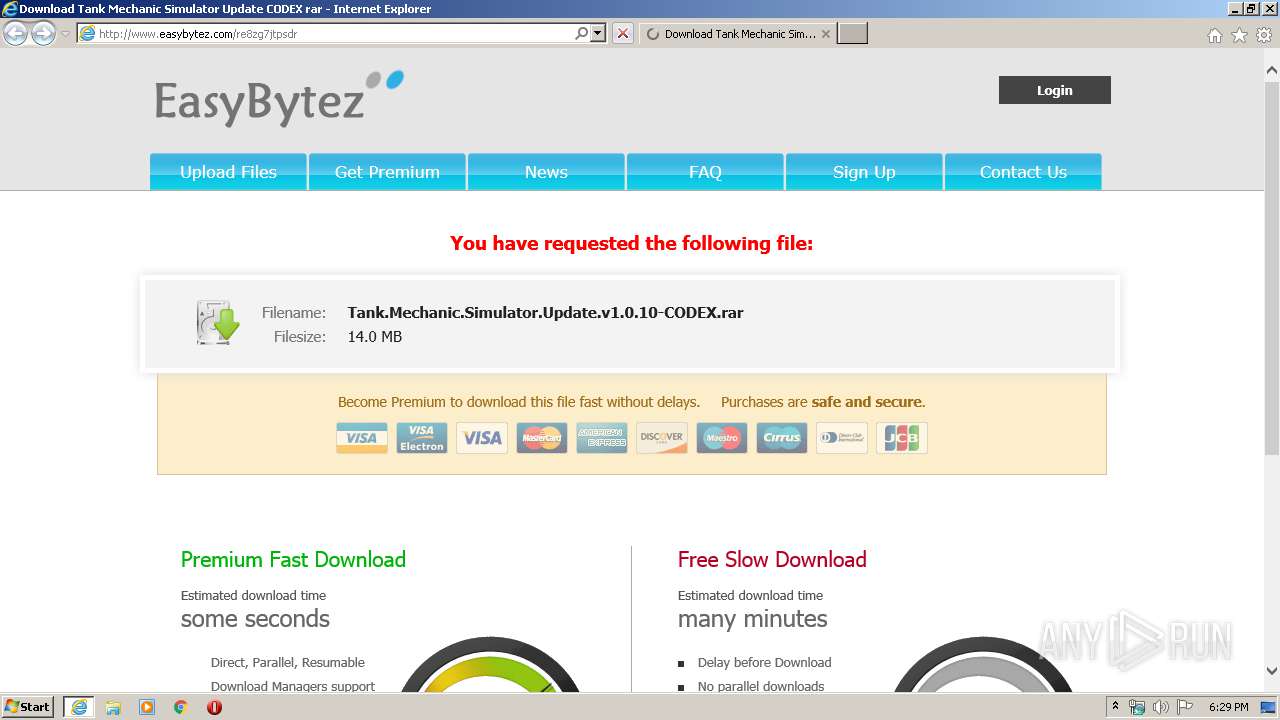Click the Internet Explorer taskbar icon
This screenshot has height=720, width=1280.
pyautogui.click(x=79, y=707)
